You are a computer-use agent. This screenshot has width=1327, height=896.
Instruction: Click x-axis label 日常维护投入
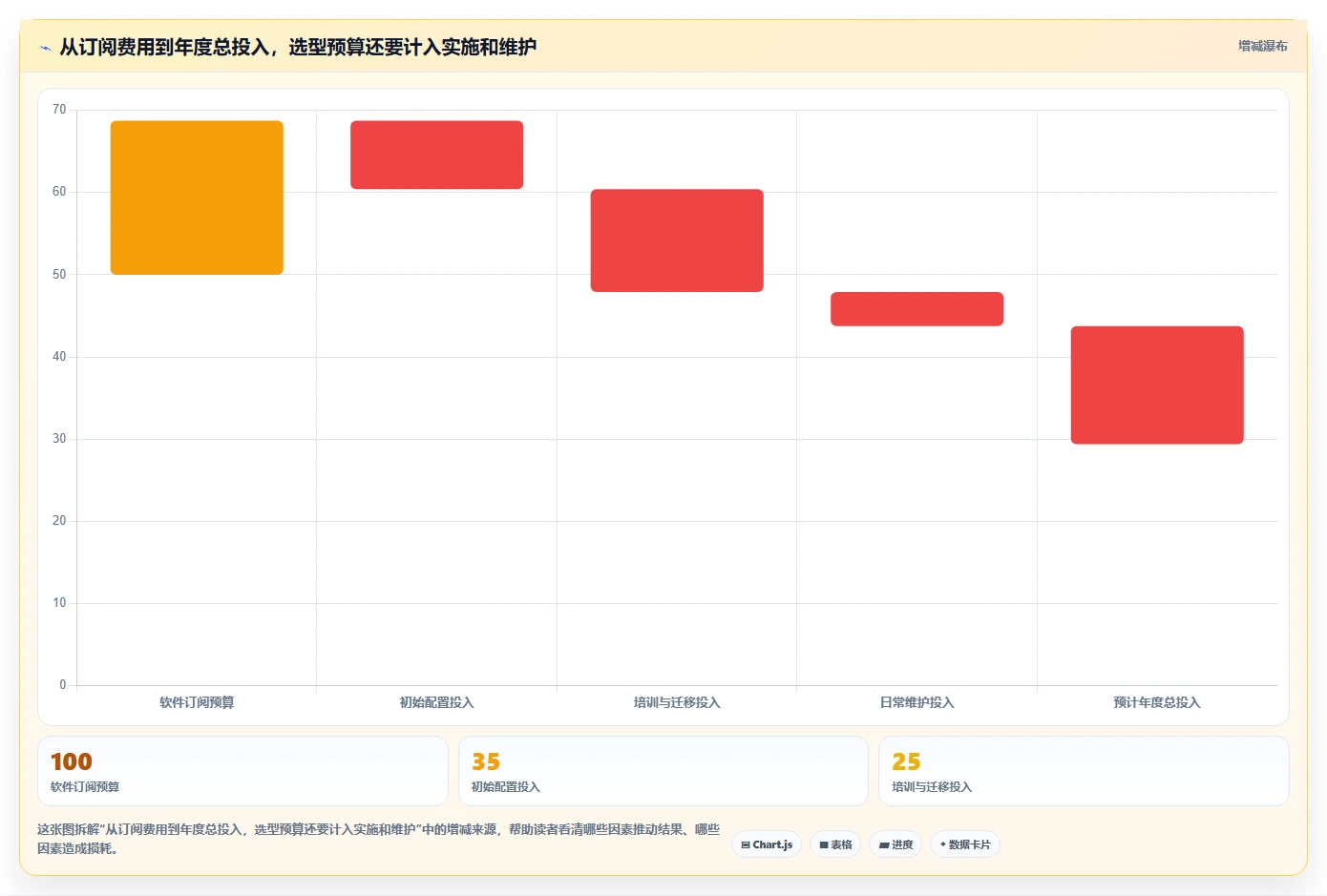click(x=916, y=702)
